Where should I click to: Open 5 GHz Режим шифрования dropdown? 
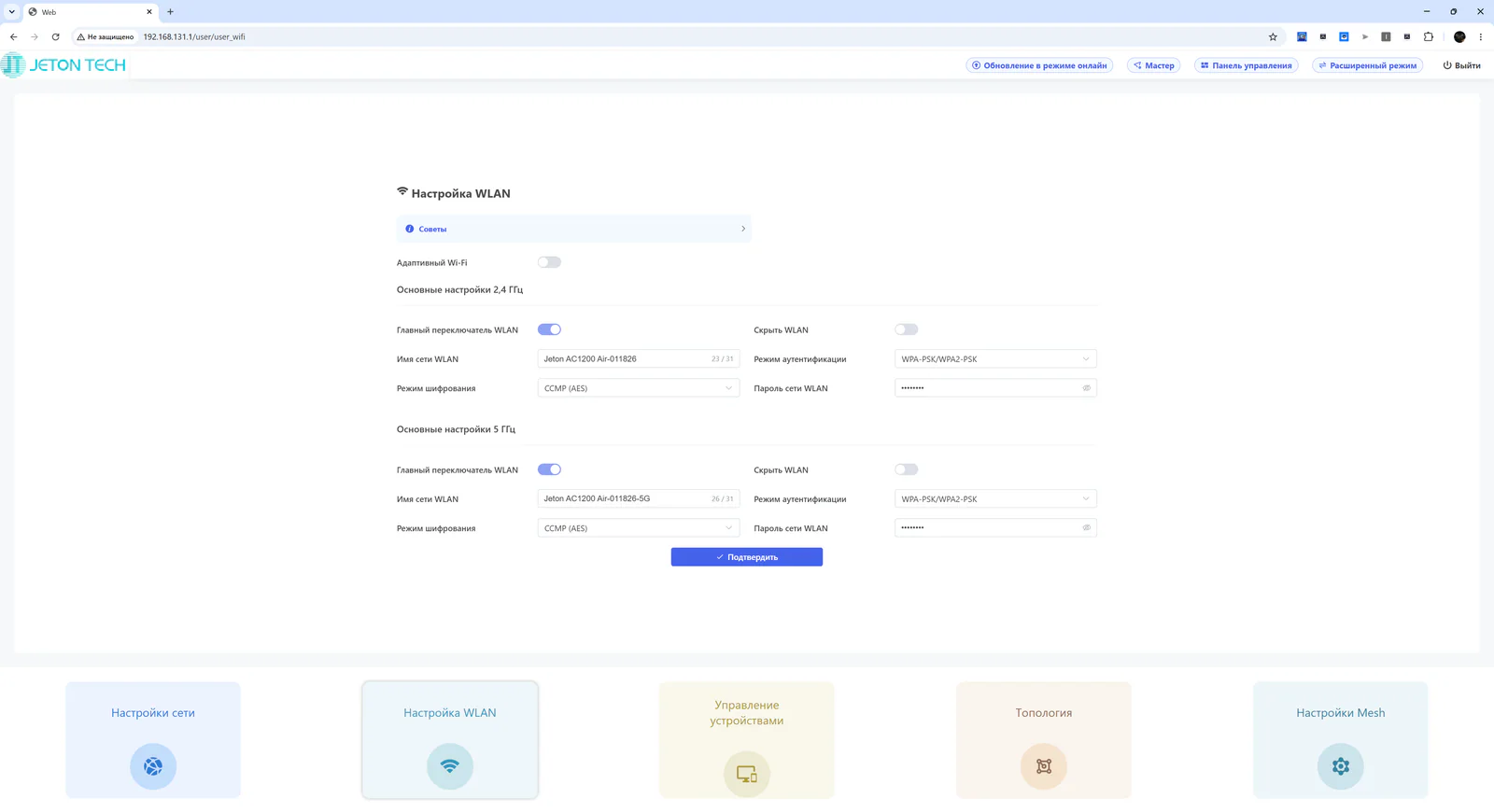click(639, 528)
